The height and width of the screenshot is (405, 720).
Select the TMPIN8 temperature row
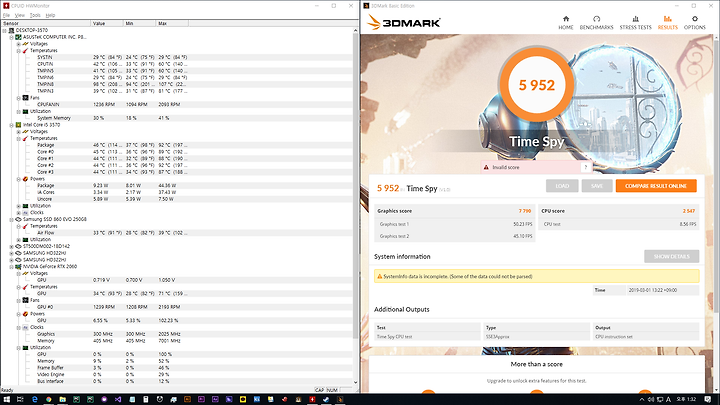pyautogui.click(x=178, y=84)
